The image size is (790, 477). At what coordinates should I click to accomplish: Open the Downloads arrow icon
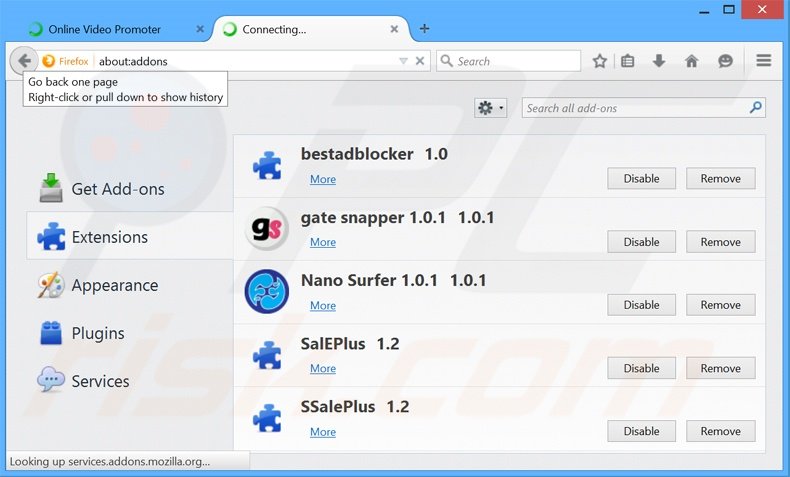(x=659, y=61)
